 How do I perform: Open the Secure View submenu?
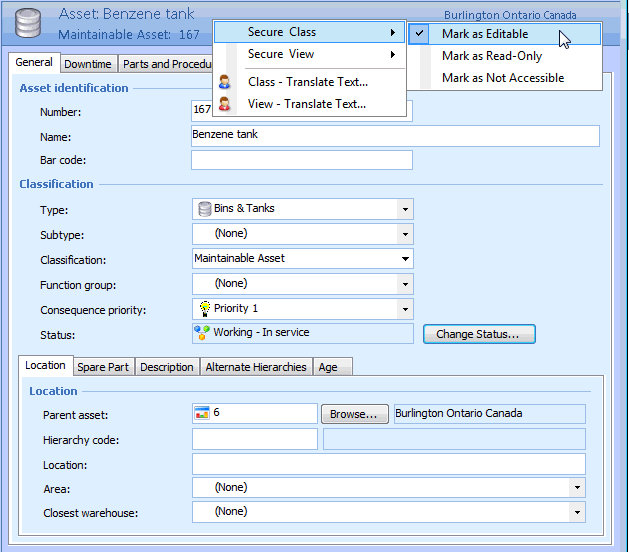309,54
